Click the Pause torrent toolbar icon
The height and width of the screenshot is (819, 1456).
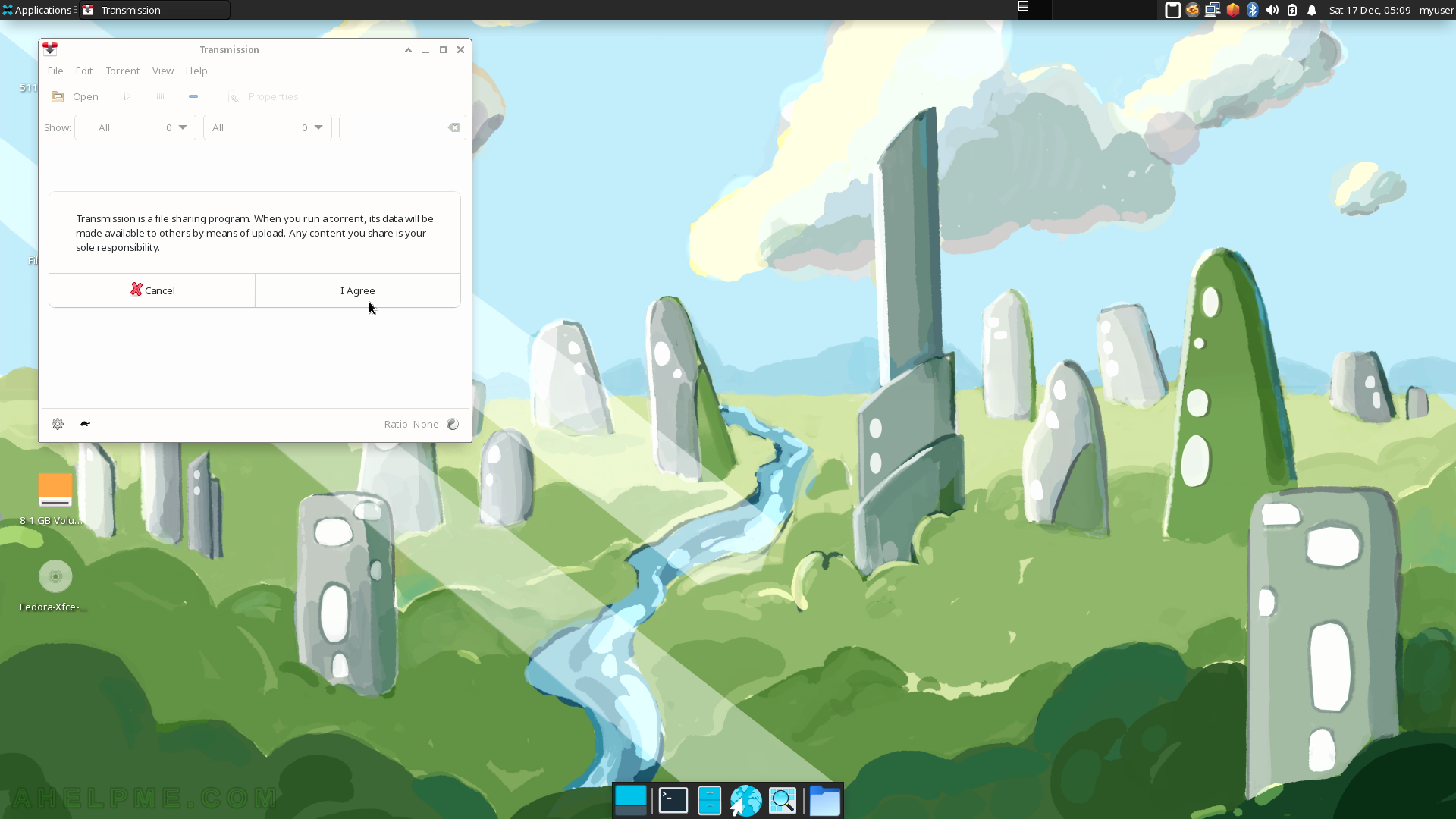coord(160,96)
